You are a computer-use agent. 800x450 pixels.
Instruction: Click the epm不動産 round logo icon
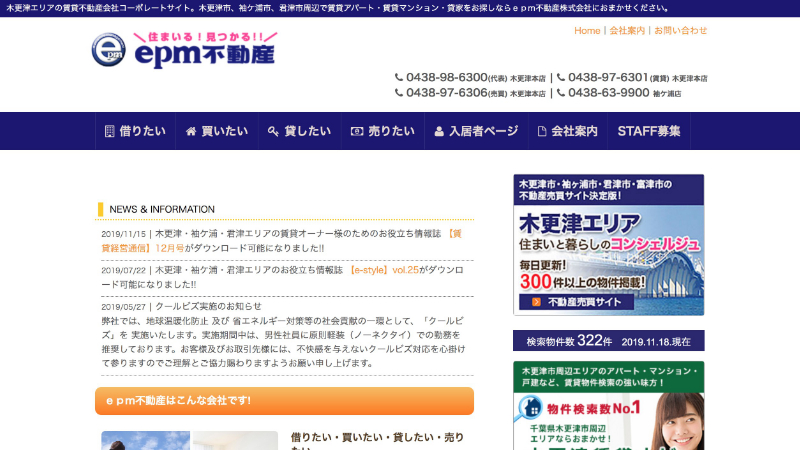(x=109, y=49)
